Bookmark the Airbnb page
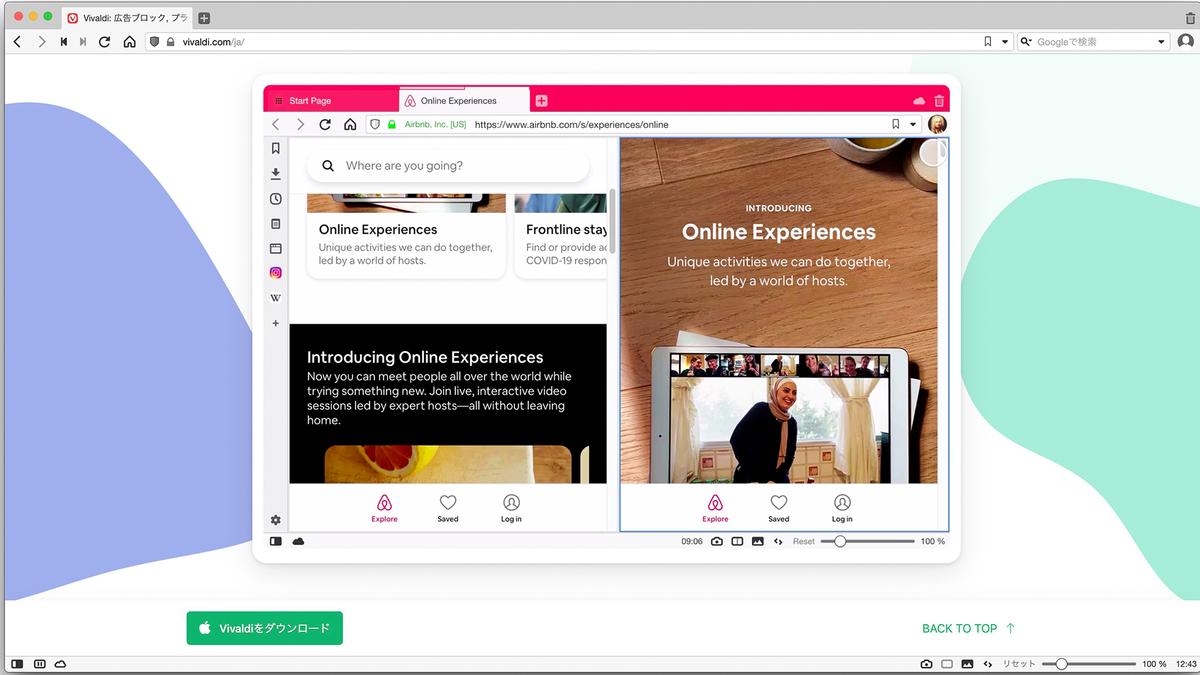 (x=896, y=125)
